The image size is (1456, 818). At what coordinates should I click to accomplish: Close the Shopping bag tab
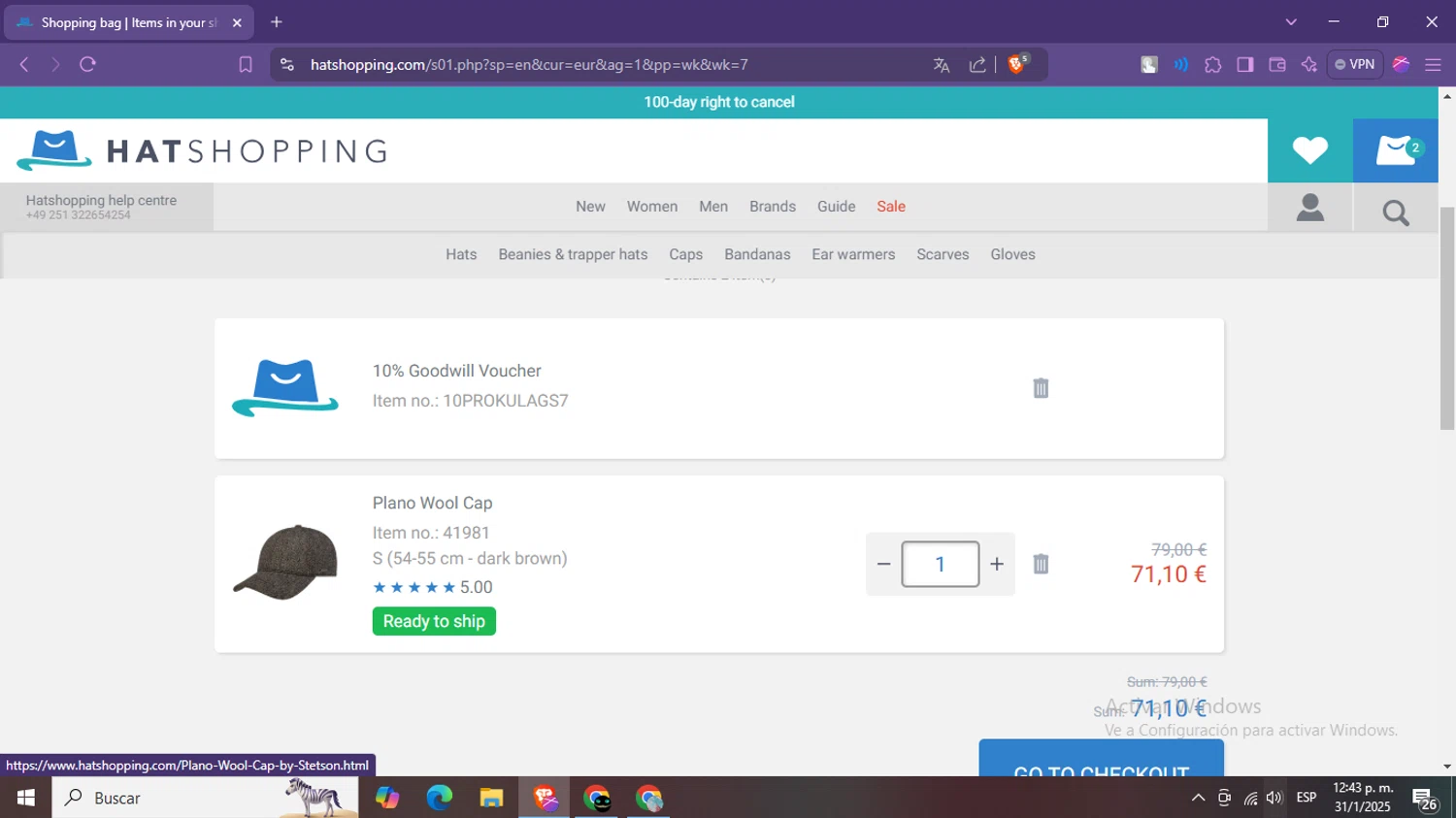(x=237, y=22)
